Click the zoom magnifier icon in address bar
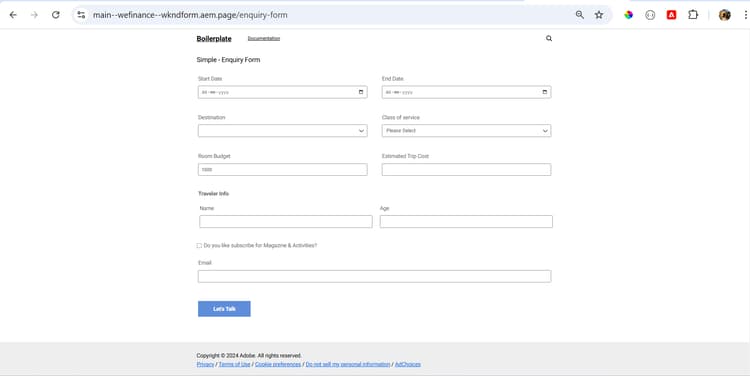Screen dimensions: 750x376 click(x=580, y=15)
